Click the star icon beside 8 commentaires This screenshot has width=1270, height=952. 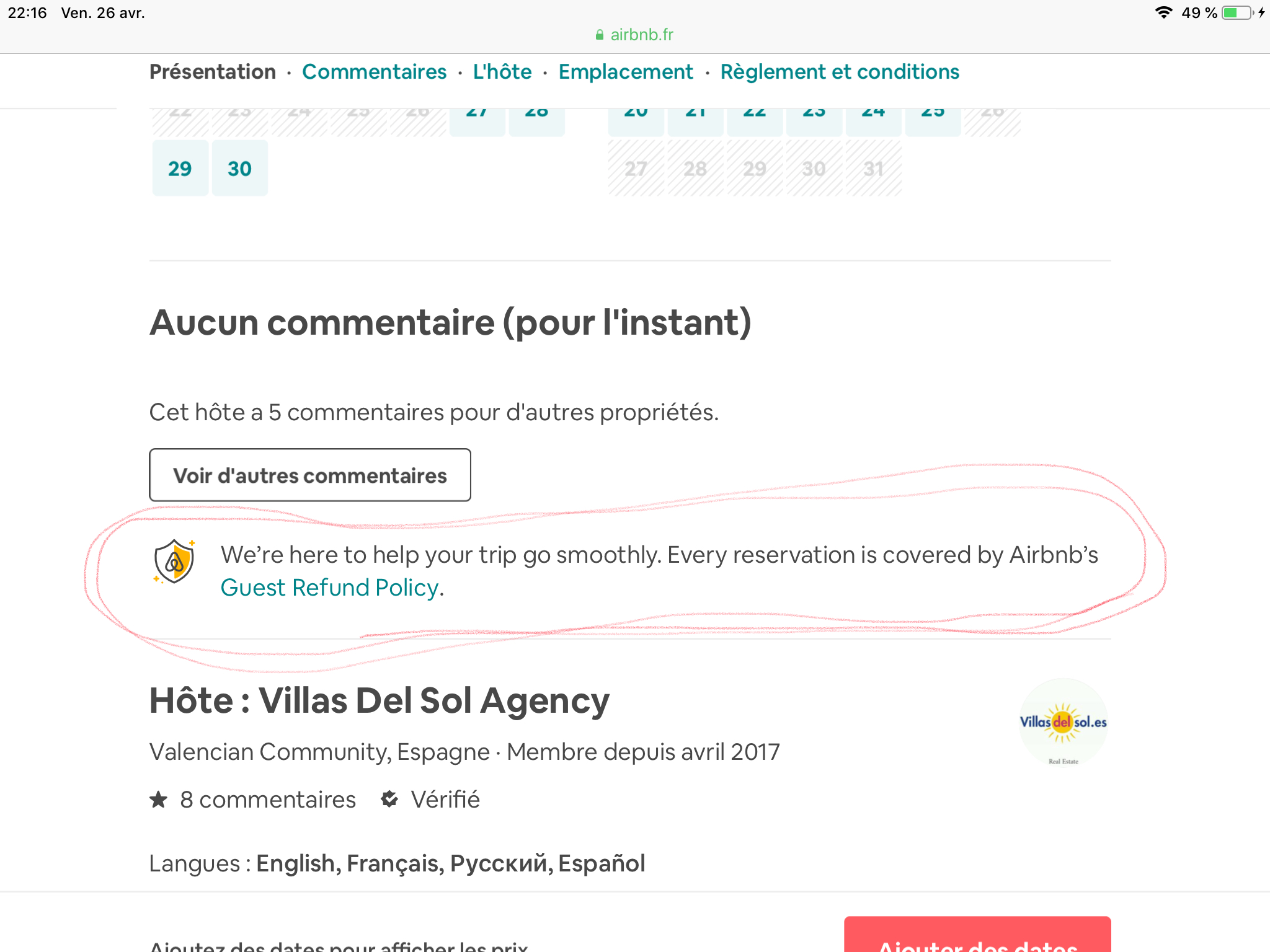click(159, 800)
